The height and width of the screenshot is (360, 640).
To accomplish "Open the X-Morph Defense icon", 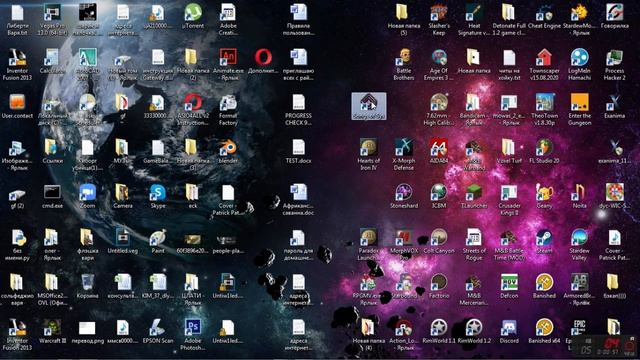I will coord(404,154).
